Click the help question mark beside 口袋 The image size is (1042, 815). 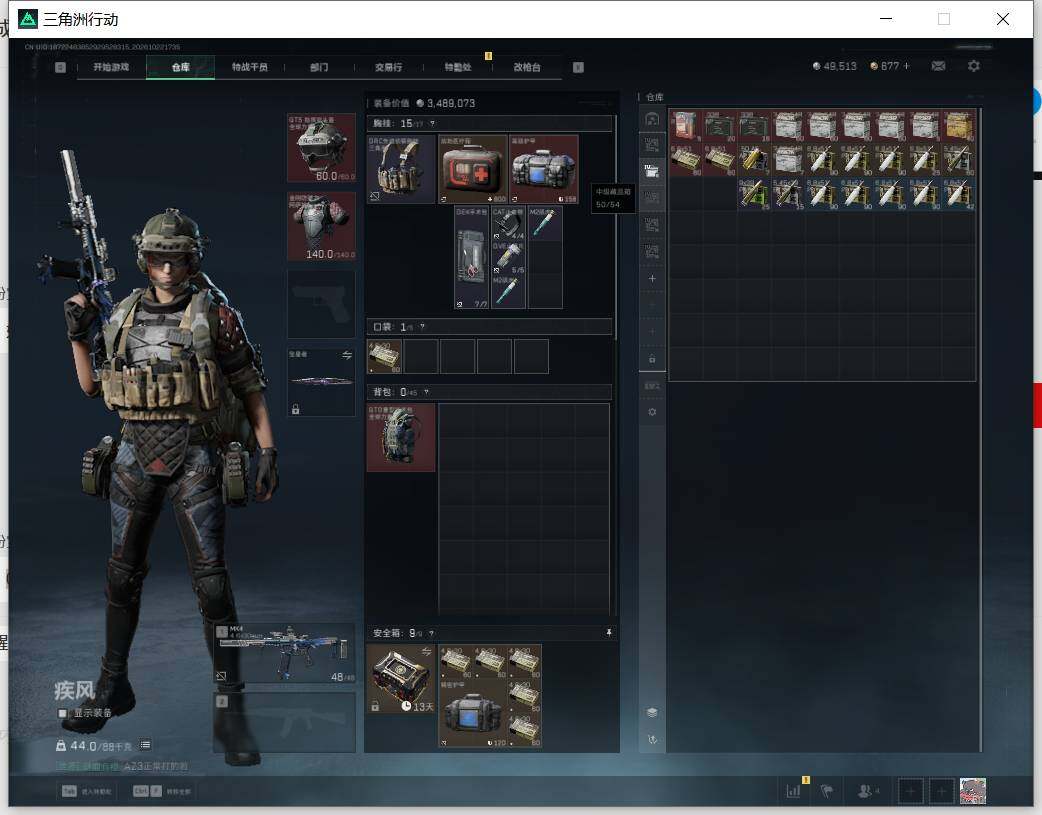[422, 327]
